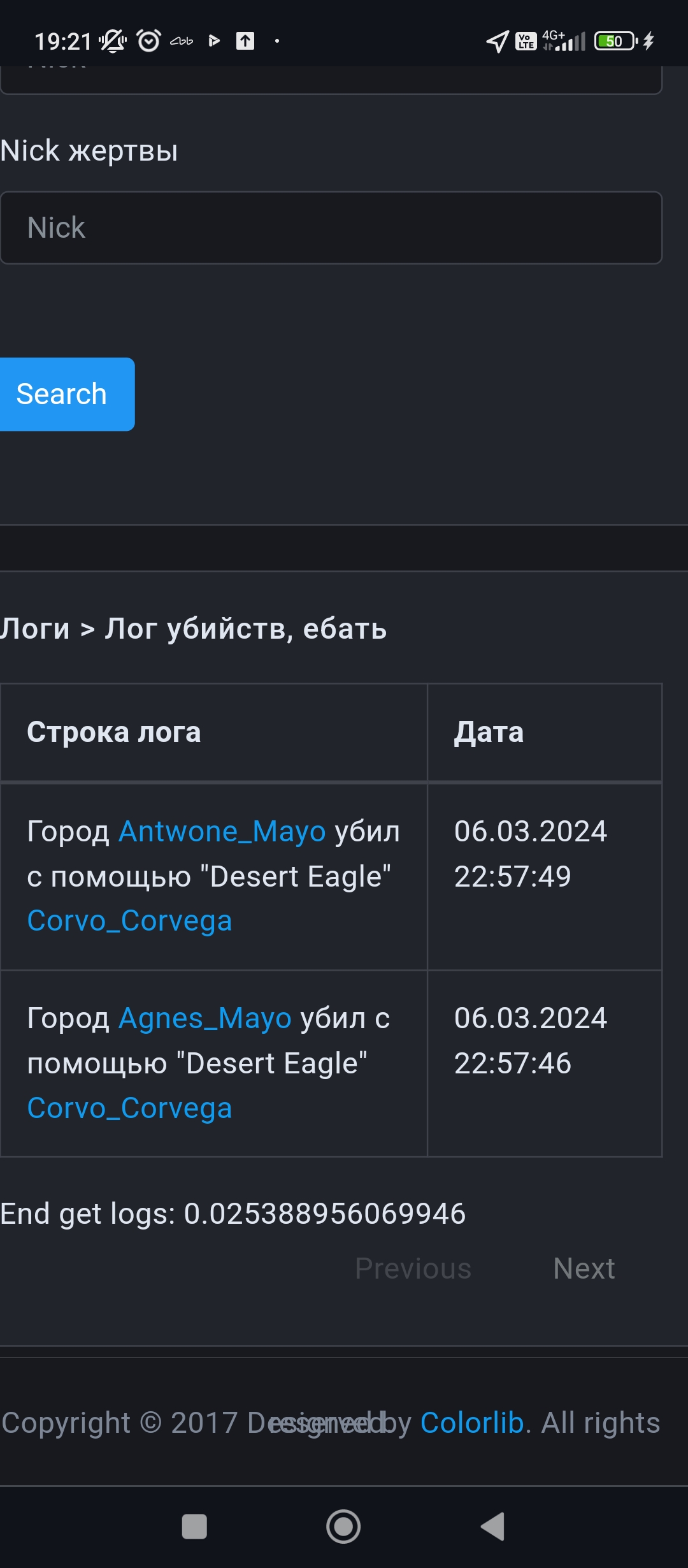This screenshot has height=1568, width=688.
Task: Tap the location arrow status icon
Action: (497, 41)
